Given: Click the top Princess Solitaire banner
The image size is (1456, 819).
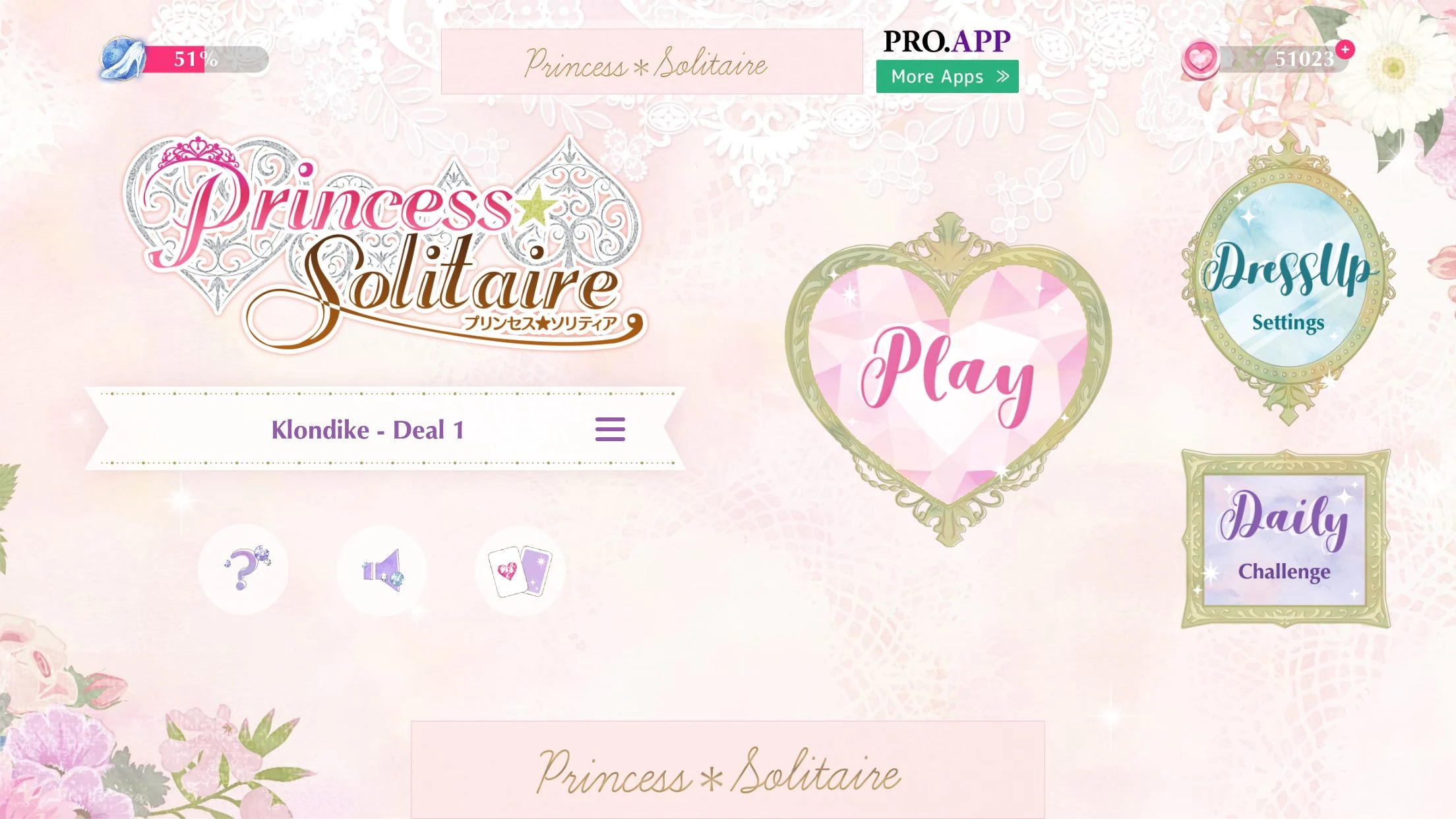Looking at the screenshot, I should tap(652, 61).
